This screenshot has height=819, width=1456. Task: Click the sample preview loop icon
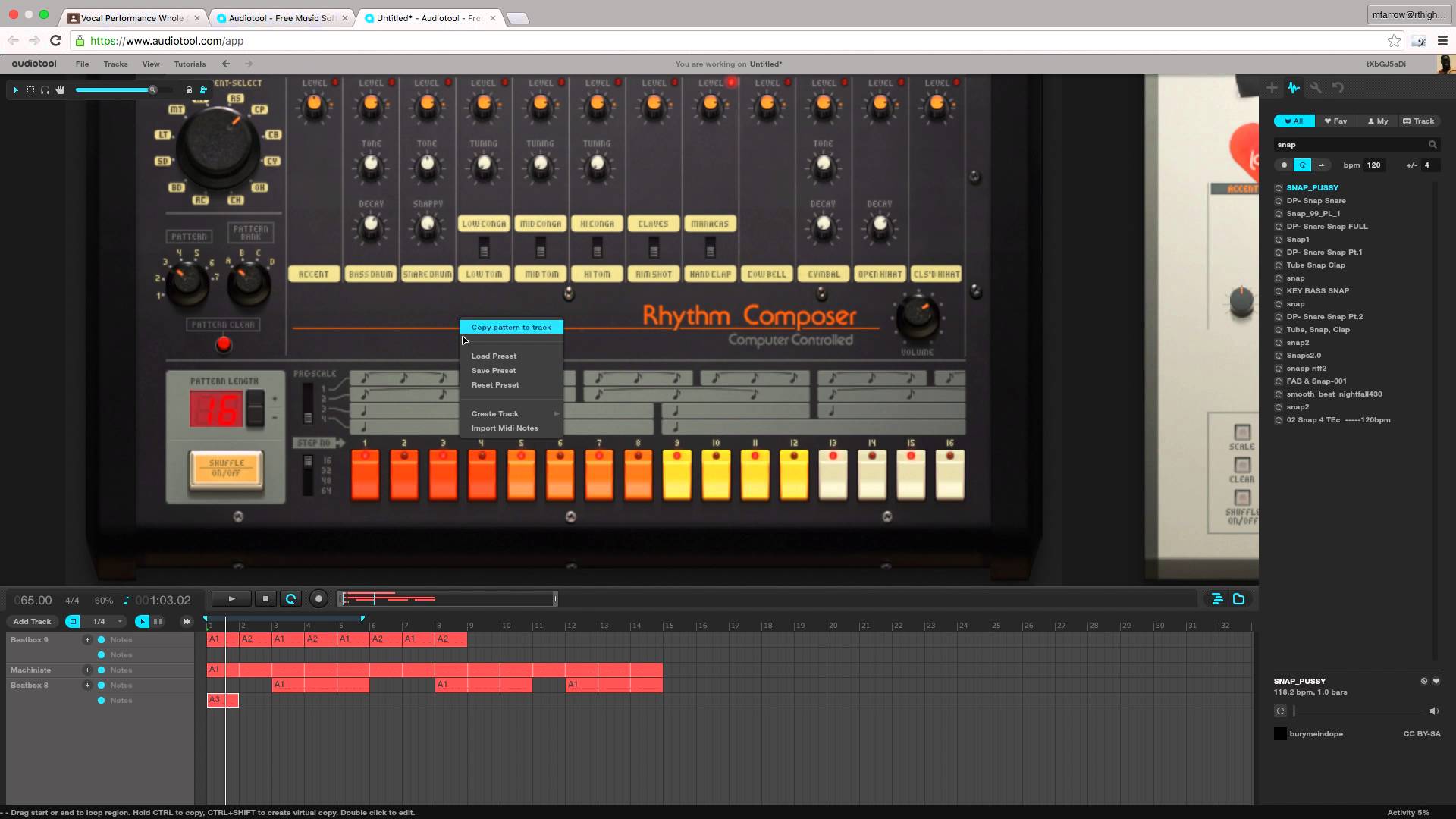[x=1280, y=711]
